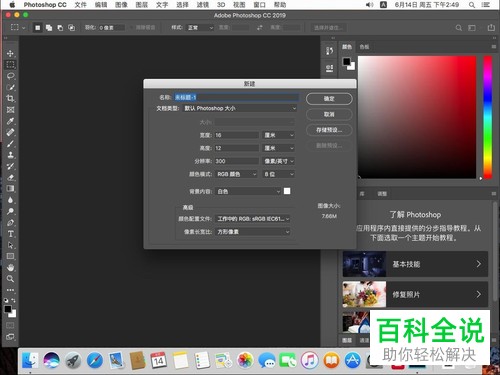Open the 基本技能 tutorial card
Screen dimensions: 500x375
pyautogui.click(x=415, y=264)
